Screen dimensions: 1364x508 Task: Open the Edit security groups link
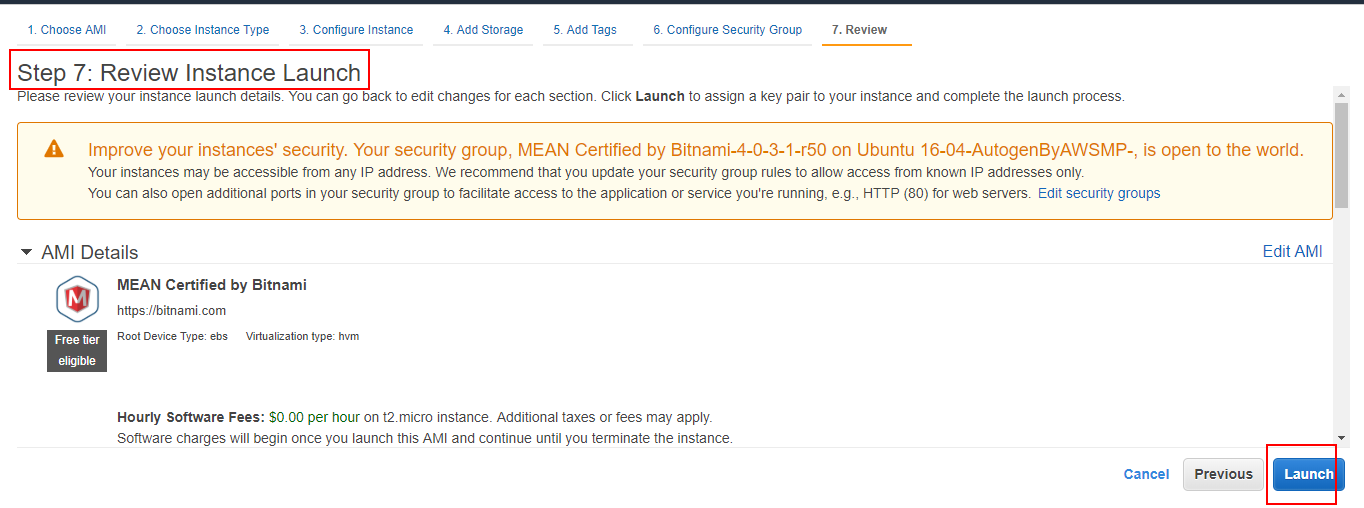coord(1098,193)
